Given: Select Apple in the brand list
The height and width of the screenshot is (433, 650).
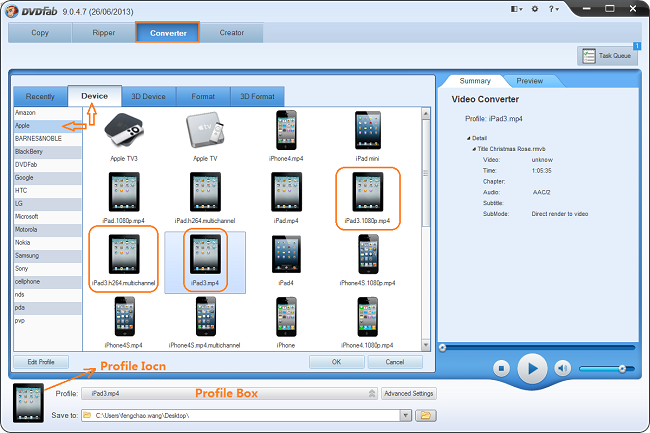Looking at the screenshot, I should tap(48, 126).
